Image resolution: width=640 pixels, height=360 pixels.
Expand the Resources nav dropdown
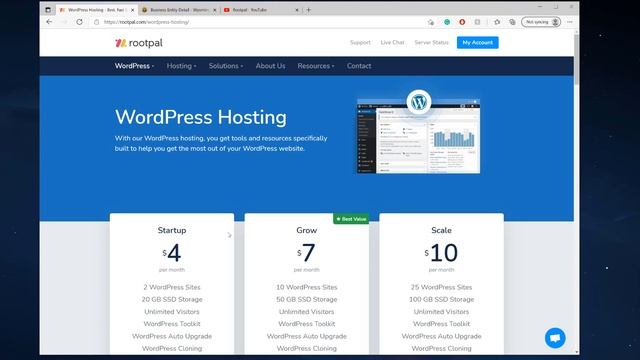click(x=316, y=66)
